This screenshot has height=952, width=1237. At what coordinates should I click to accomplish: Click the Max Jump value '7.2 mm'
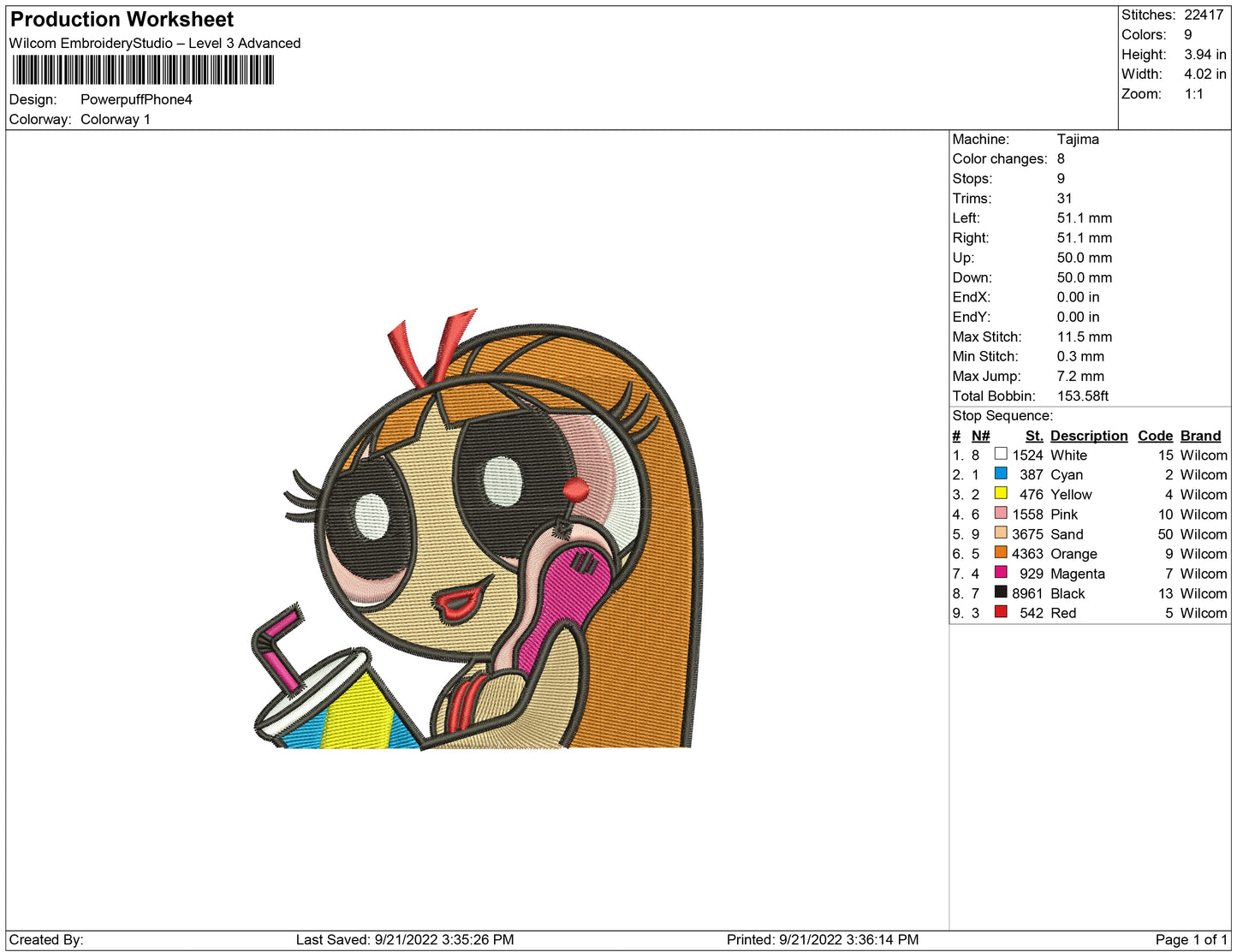(x=1080, y=376)
